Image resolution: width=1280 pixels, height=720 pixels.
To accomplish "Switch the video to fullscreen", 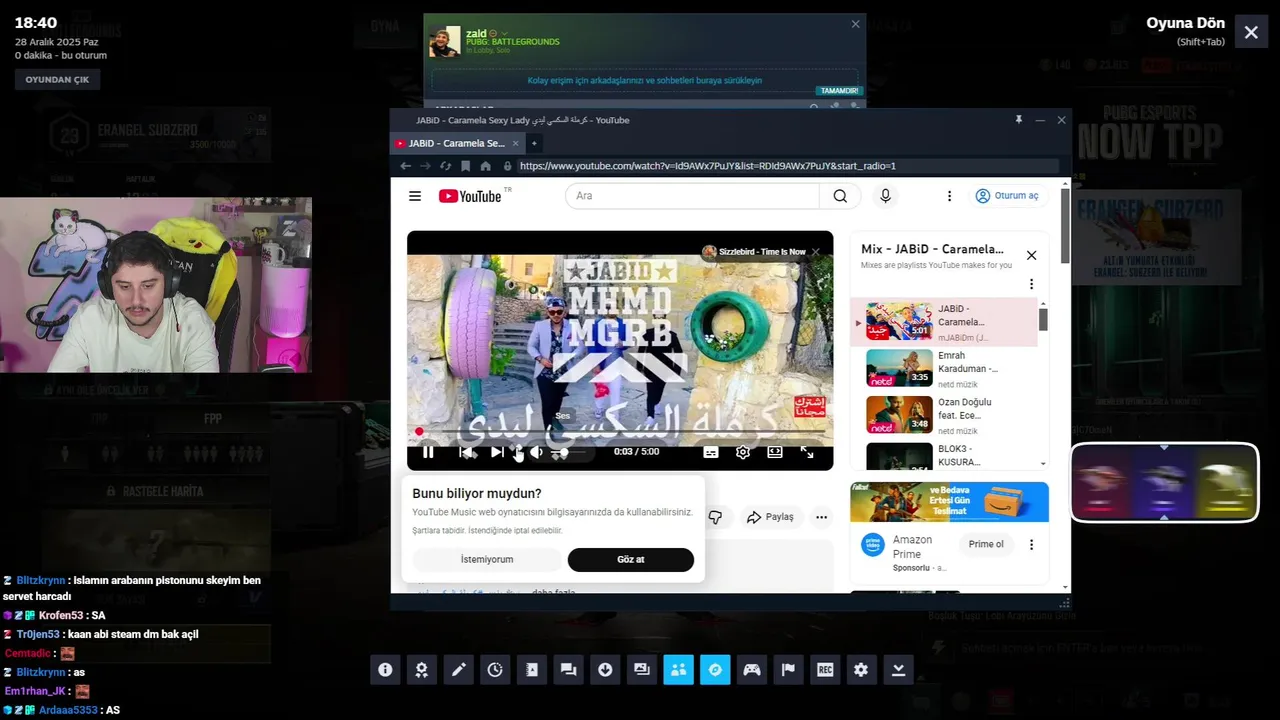I will pos(807,452).
